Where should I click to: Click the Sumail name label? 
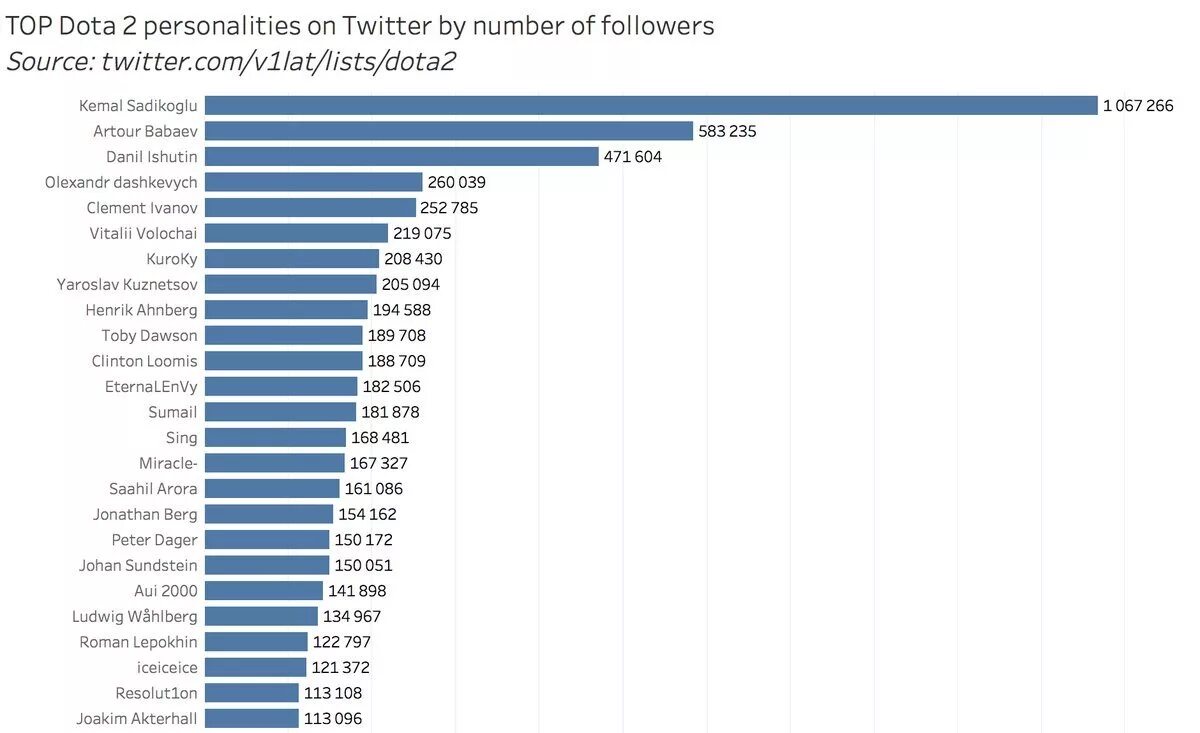pos(172,412)
